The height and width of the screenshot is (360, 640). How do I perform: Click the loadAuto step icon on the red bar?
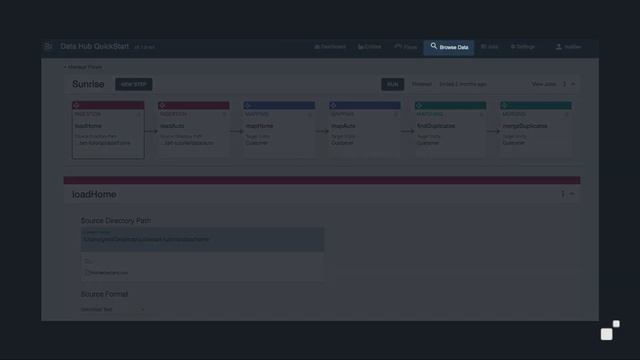[162, 105]
